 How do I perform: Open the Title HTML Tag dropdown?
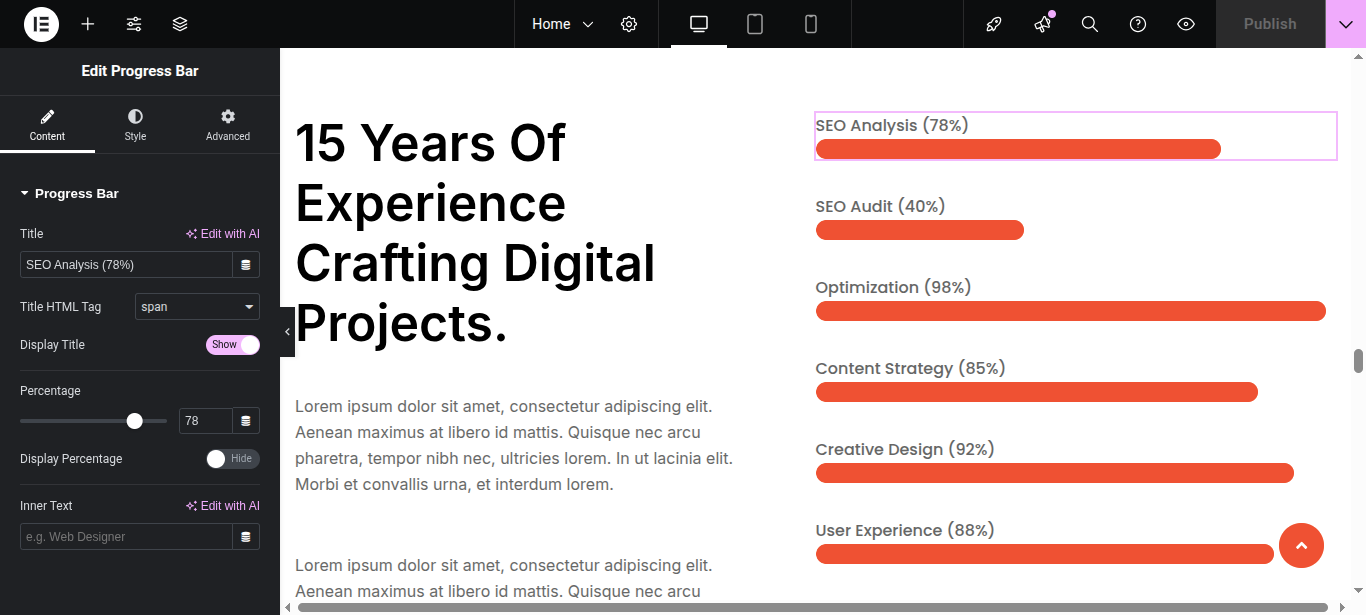(x=197, y=307)
